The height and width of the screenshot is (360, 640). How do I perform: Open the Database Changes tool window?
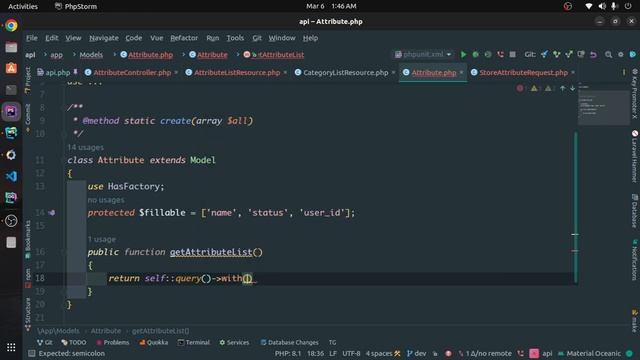pyautogui.click(x=289, y=342)
